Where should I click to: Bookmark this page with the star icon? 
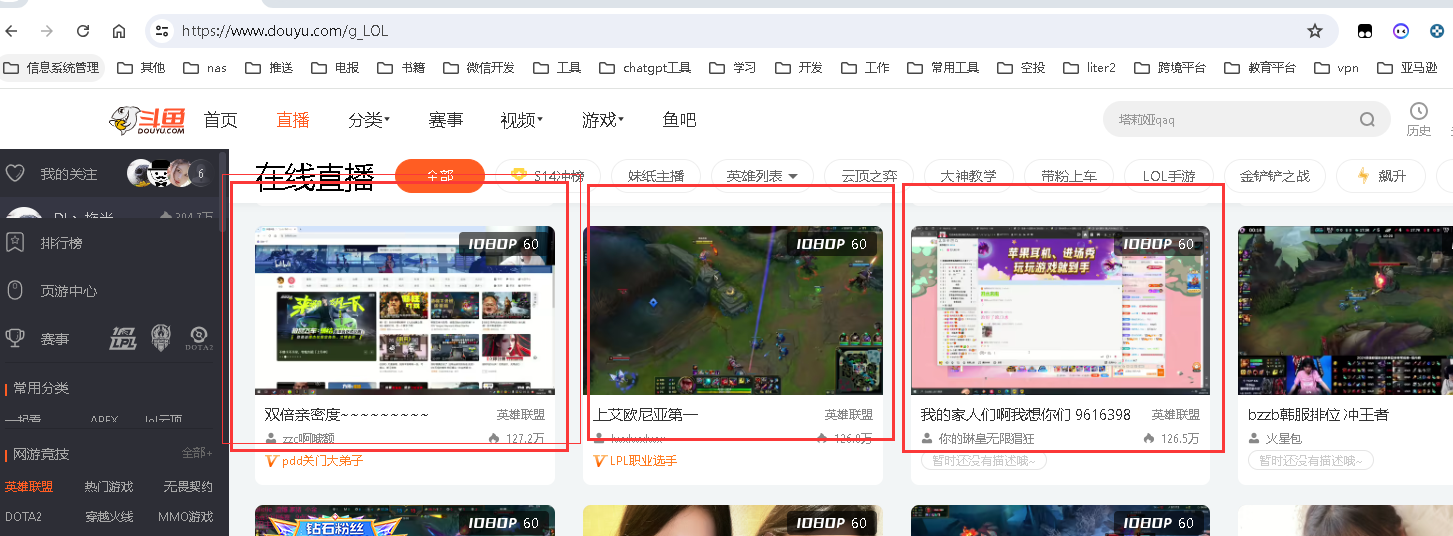point(1314,31)
